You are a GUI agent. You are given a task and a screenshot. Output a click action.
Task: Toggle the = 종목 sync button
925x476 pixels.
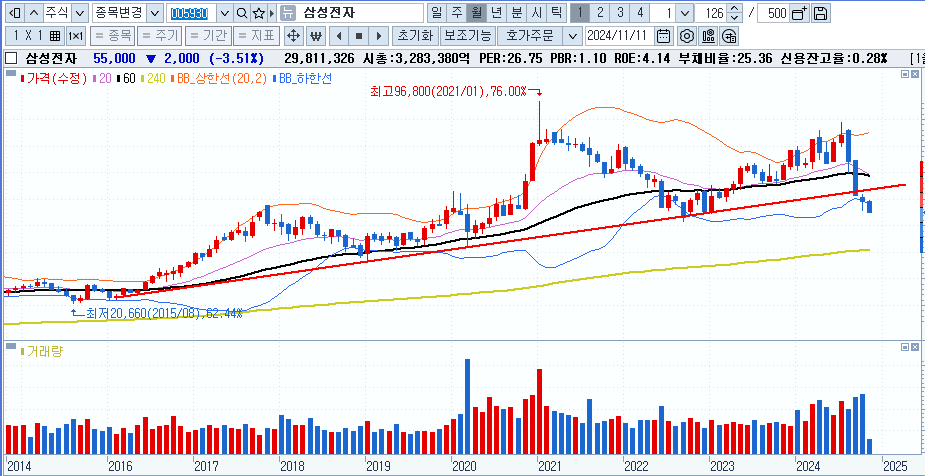click(x=113, y=36)
